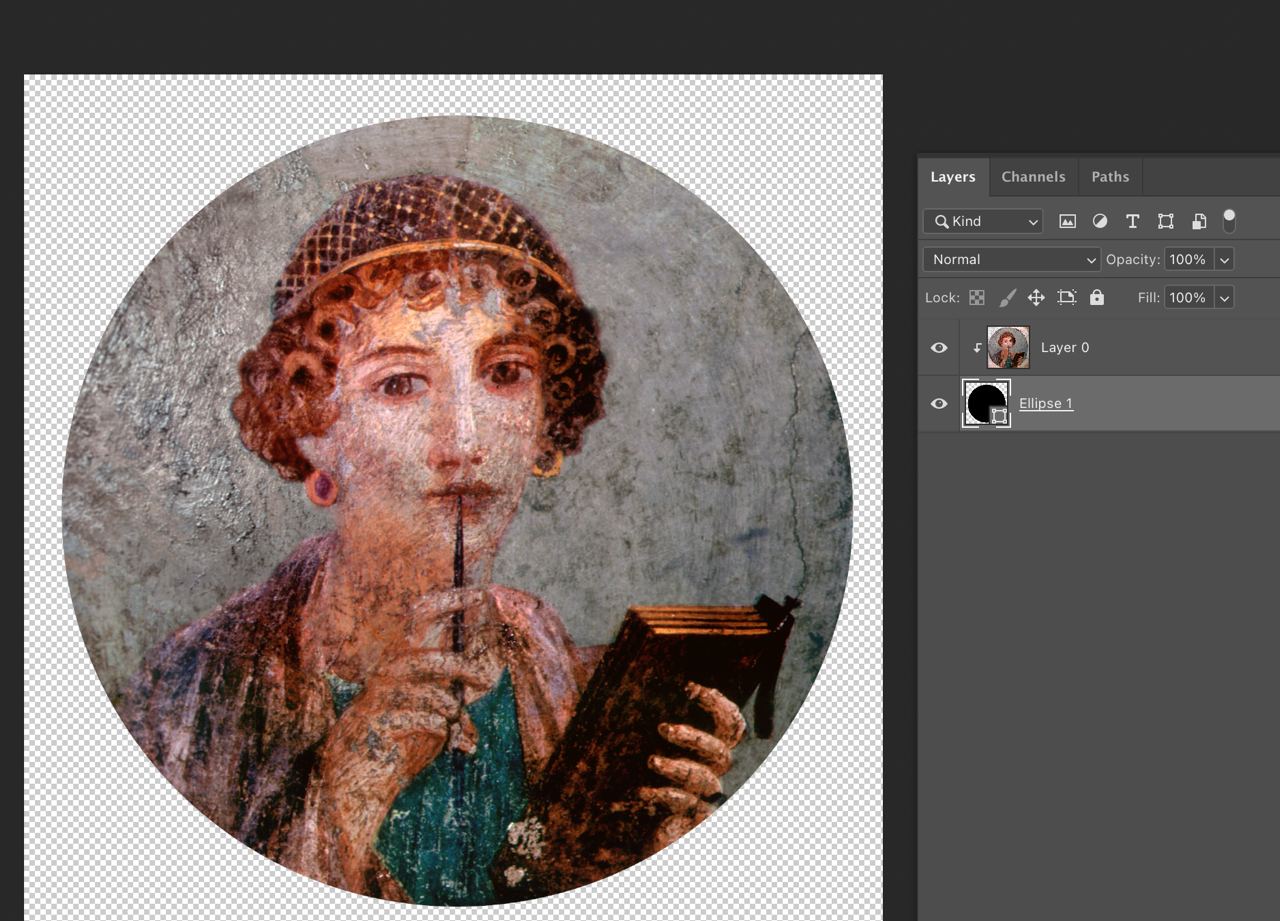Click the Ellipse 1 layer name
This screenshot has width=1280, height=921.
1046,404
